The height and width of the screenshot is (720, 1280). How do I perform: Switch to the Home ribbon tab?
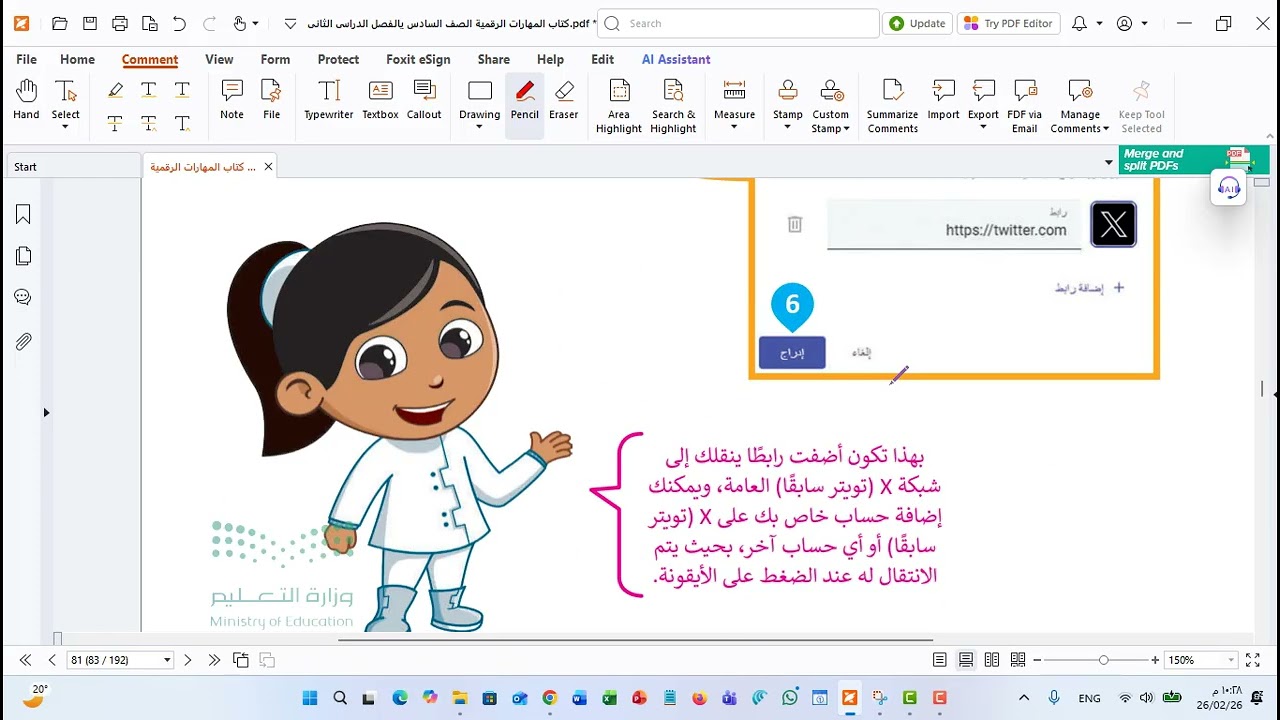click(x=77, y=59)
